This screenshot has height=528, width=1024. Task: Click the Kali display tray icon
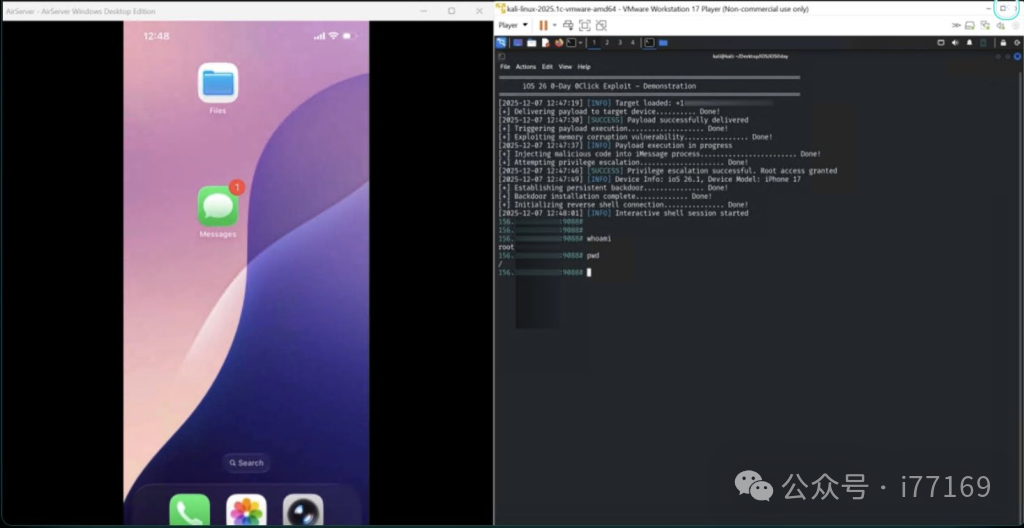941,42
